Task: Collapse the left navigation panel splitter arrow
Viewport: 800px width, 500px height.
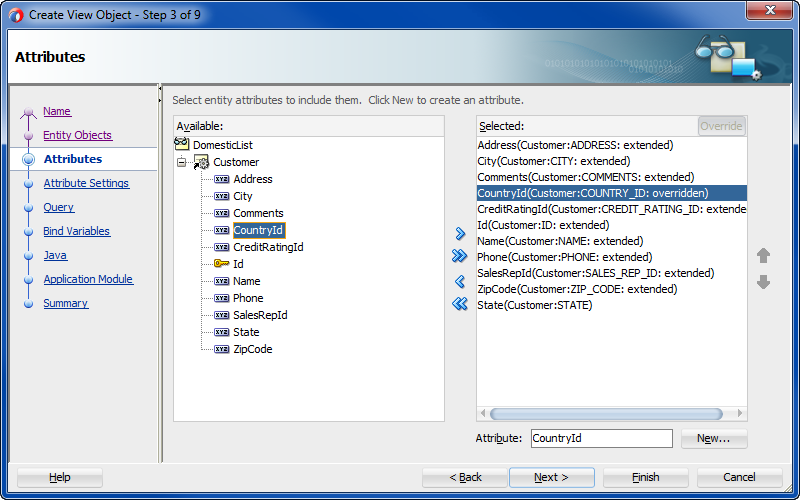Action: (160, 89)
